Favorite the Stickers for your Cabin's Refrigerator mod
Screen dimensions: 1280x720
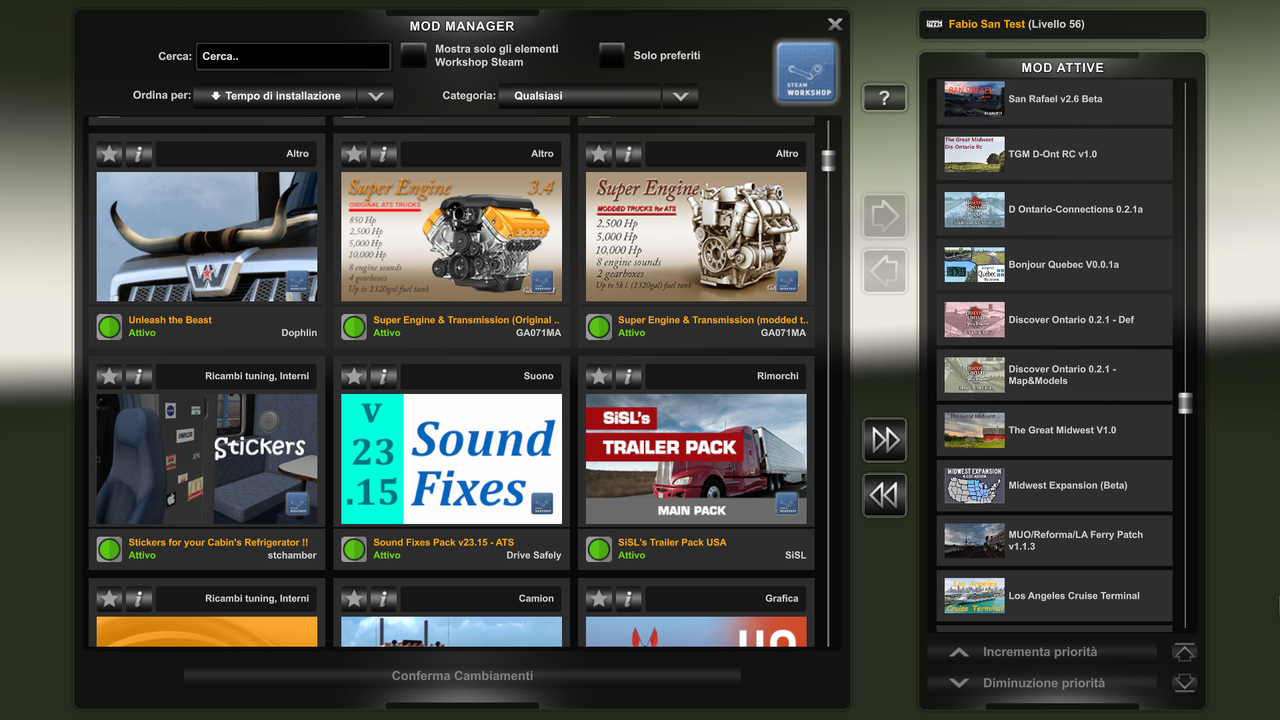tap(109, 376)
